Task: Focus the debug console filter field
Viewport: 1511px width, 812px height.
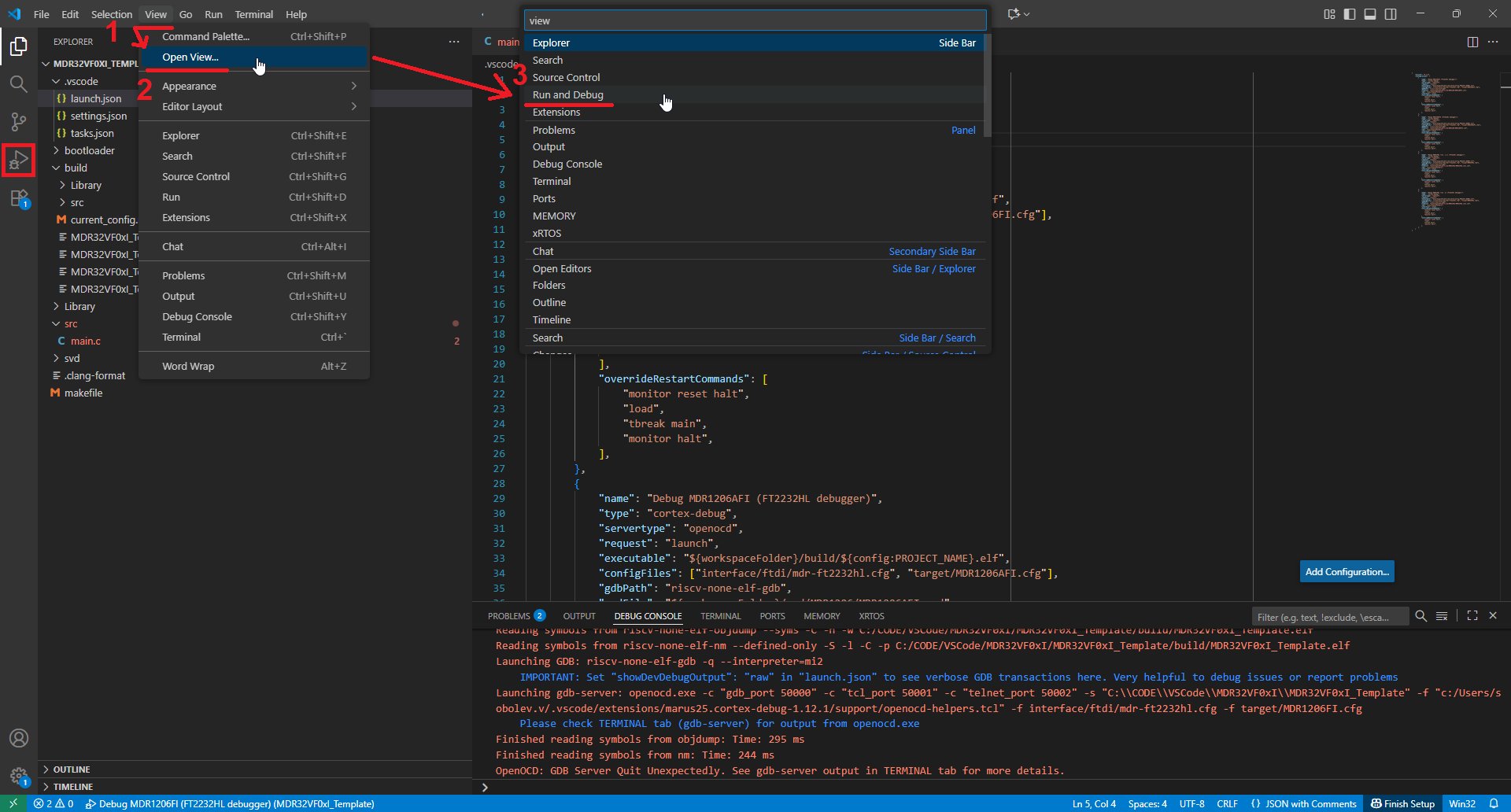Action: tap(1328, 617)
